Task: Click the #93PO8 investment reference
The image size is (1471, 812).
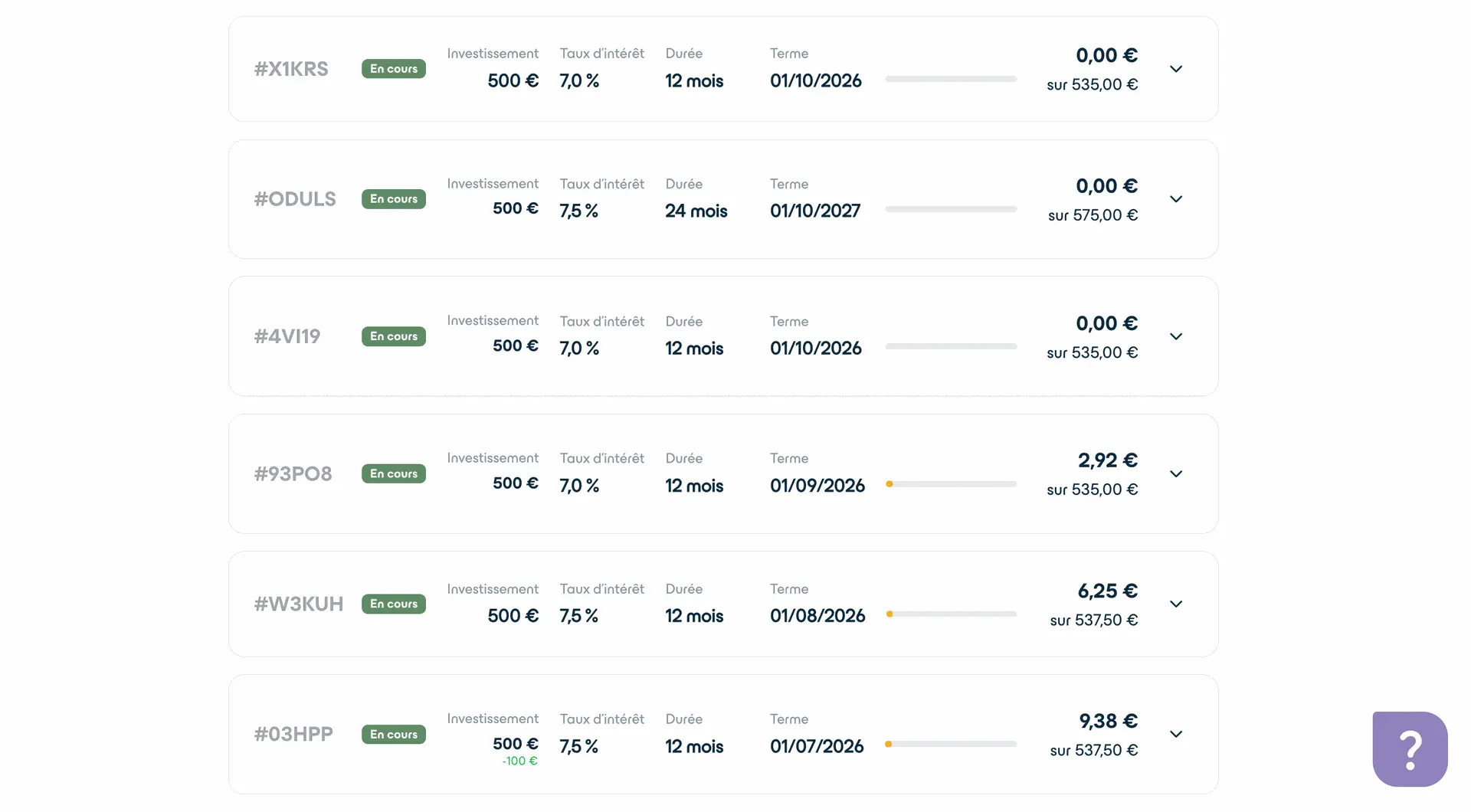Action: [293, 474]
